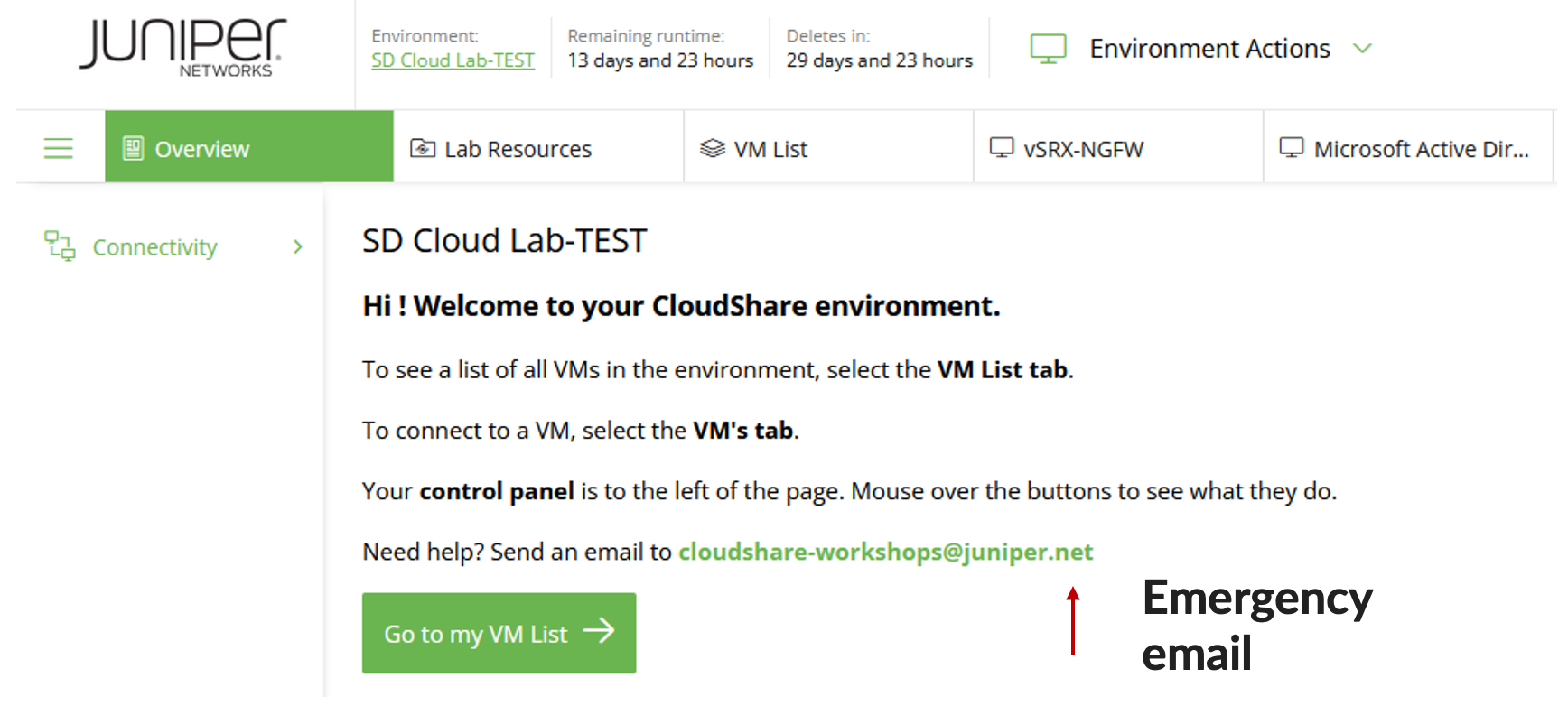The height and width of the screenshot is (706, 1568).
Task: Open the Environment Actions menu
Action: (x=1209, y=49)
